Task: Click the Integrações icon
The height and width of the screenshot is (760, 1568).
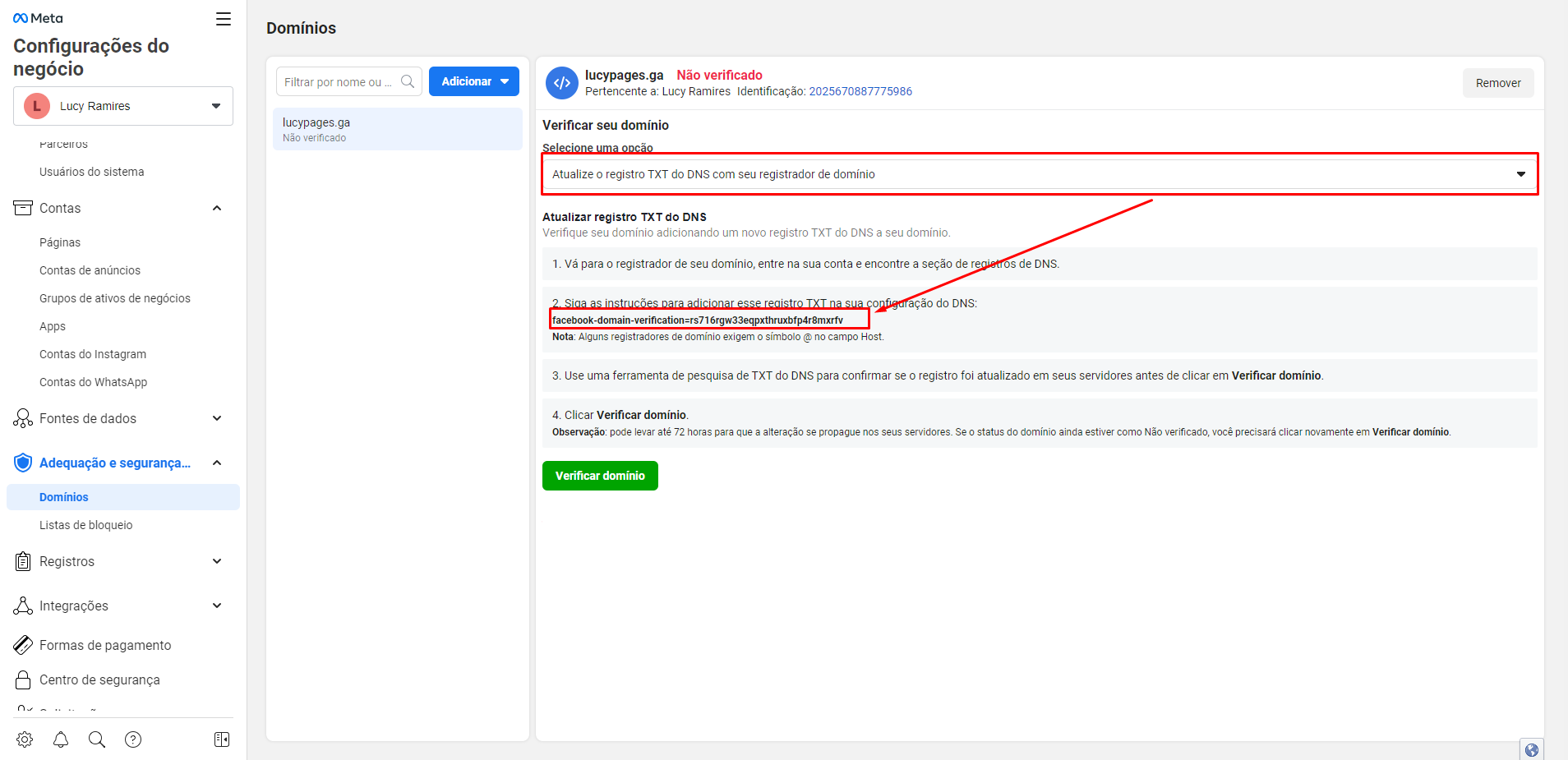Action: [x=23, y=606]
